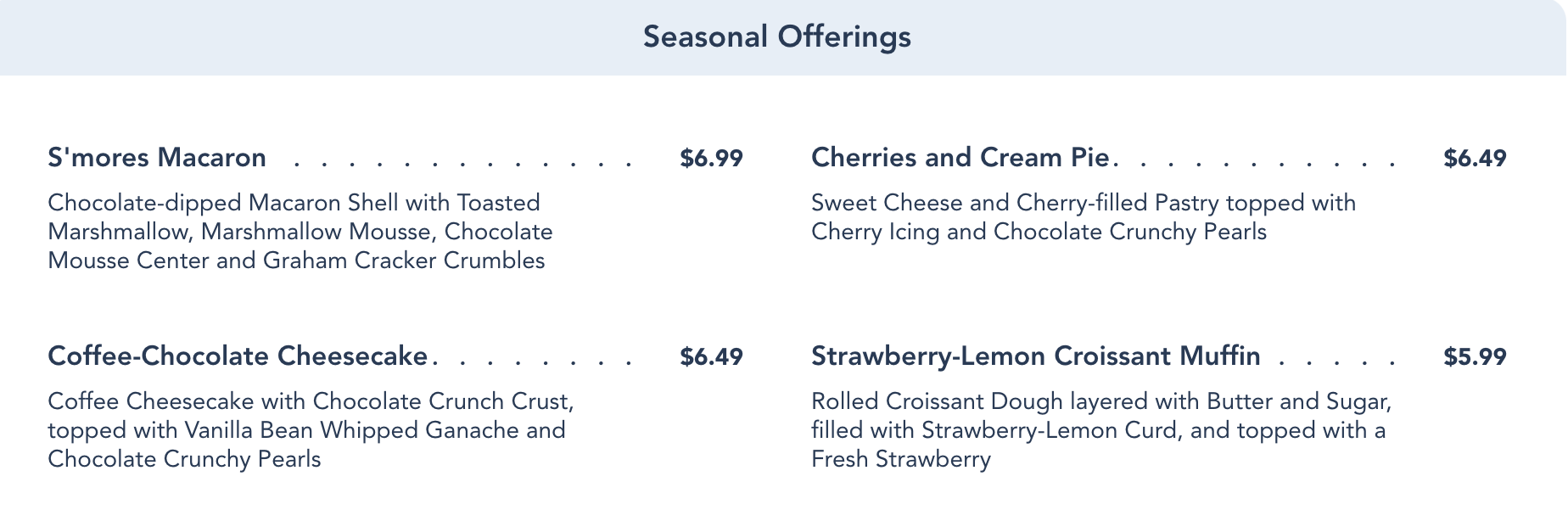
Task: Click the S'mores Macaron description text
Action: click(300, 232)
